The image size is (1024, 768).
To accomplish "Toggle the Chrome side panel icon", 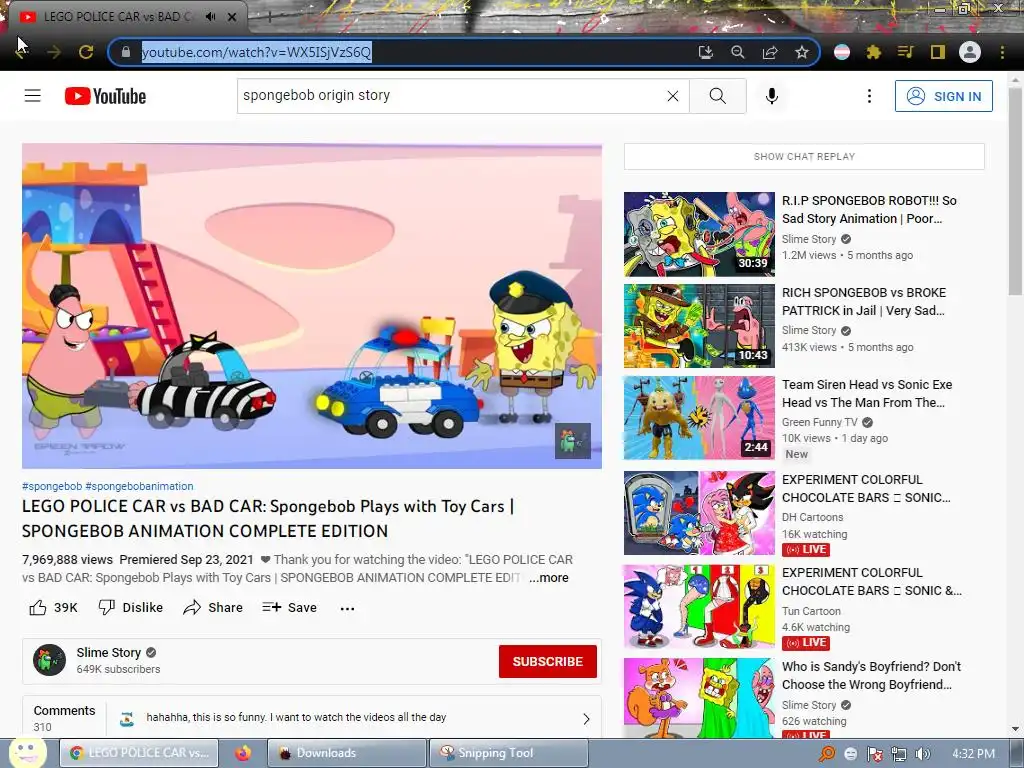I will tap(938, 52).
